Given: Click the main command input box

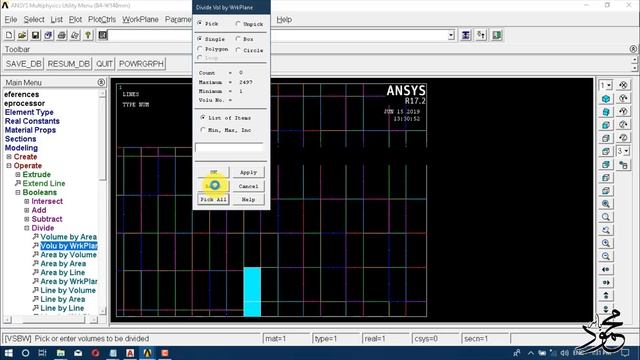Looking at the screenshot, I should coord(277,35).
